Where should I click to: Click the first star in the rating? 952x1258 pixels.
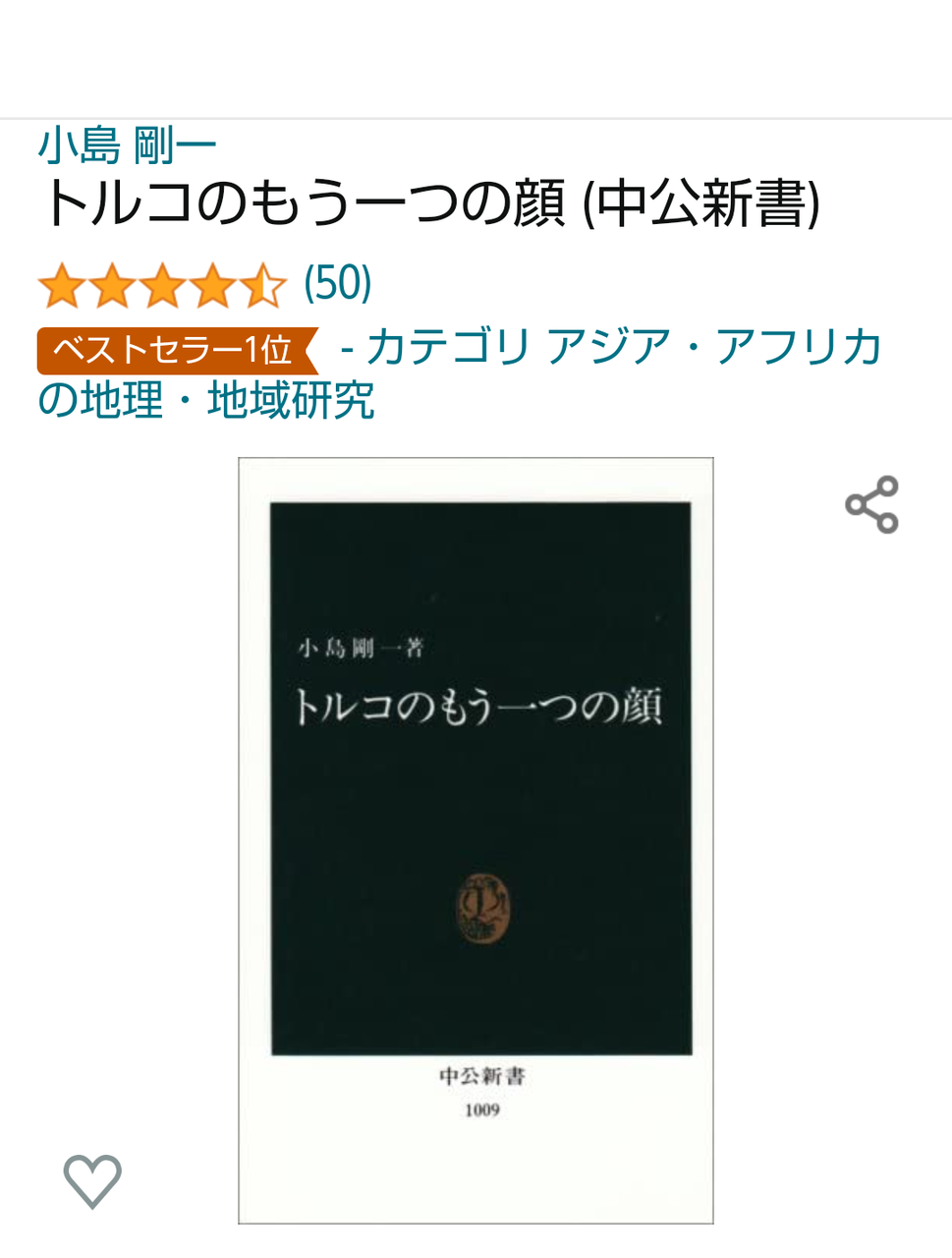tap(62, 285)
